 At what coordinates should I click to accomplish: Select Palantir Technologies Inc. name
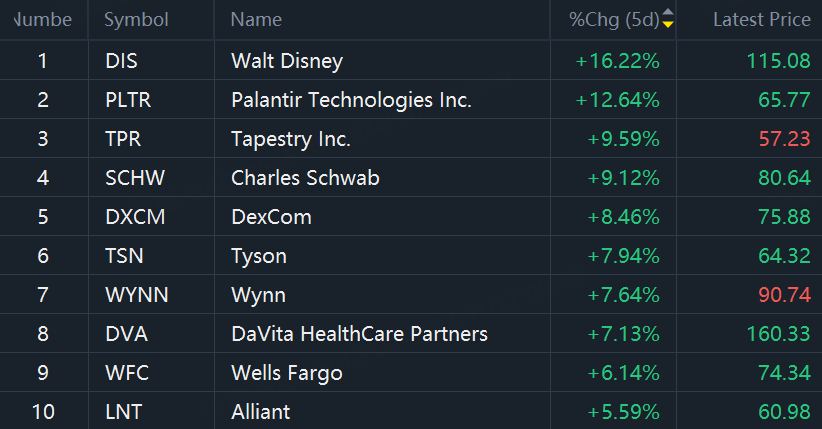pos(351,100)
